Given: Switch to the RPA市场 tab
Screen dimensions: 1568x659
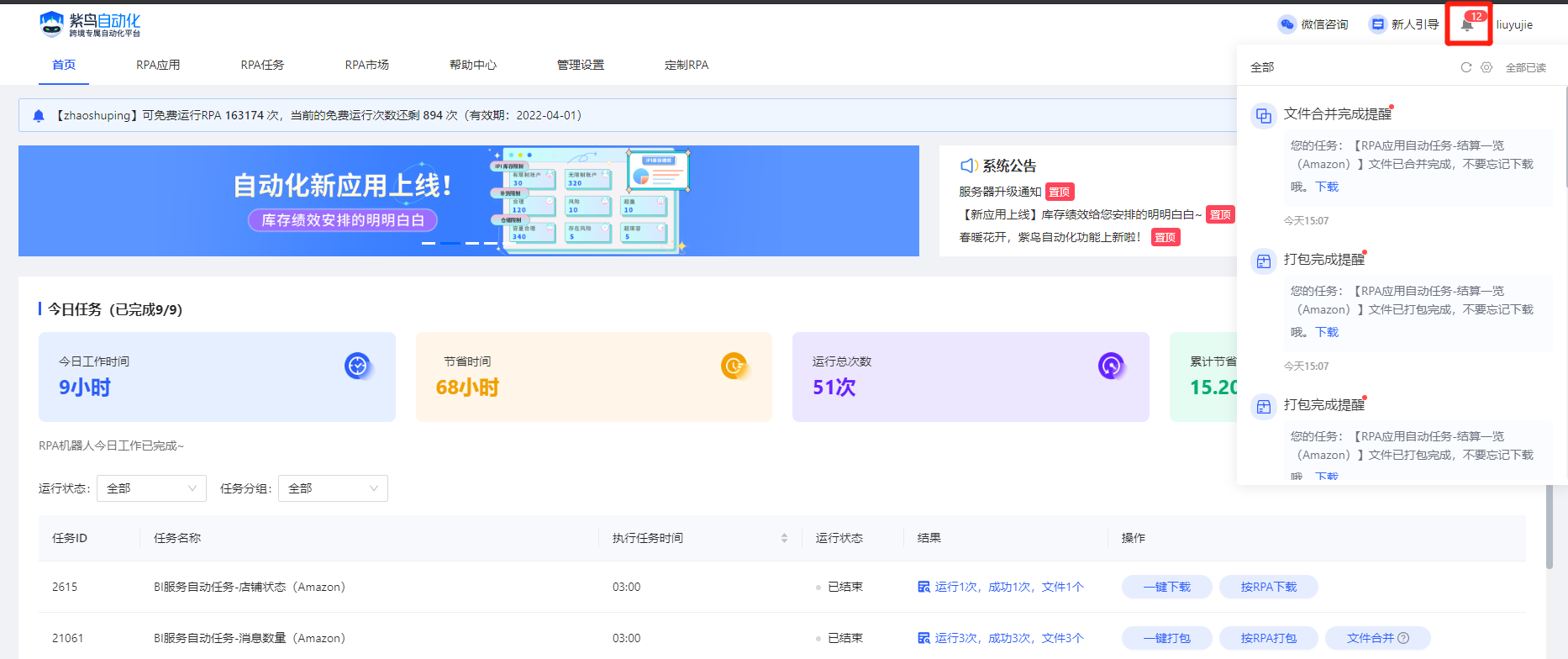Looking at the screenshot, I should coord(366,65).
